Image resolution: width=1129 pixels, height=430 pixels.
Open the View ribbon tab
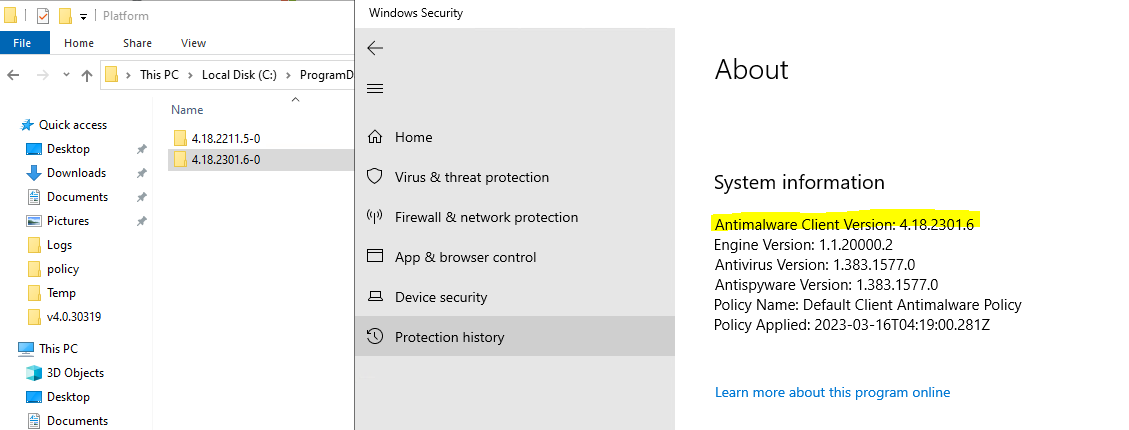click(x=193, y=42)
